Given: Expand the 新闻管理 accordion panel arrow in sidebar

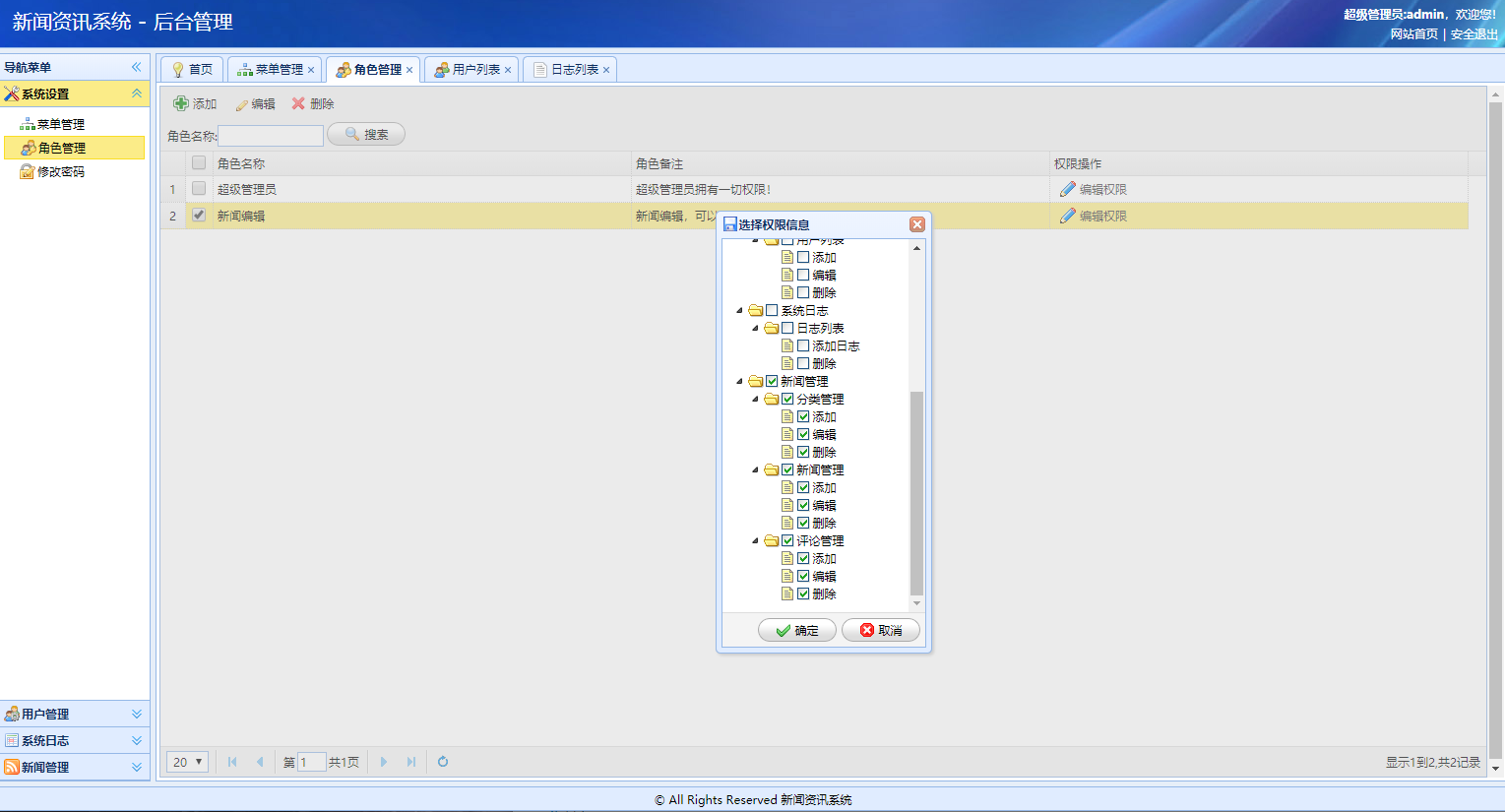Looking at the screenshot, I should [x=137, y=767].
